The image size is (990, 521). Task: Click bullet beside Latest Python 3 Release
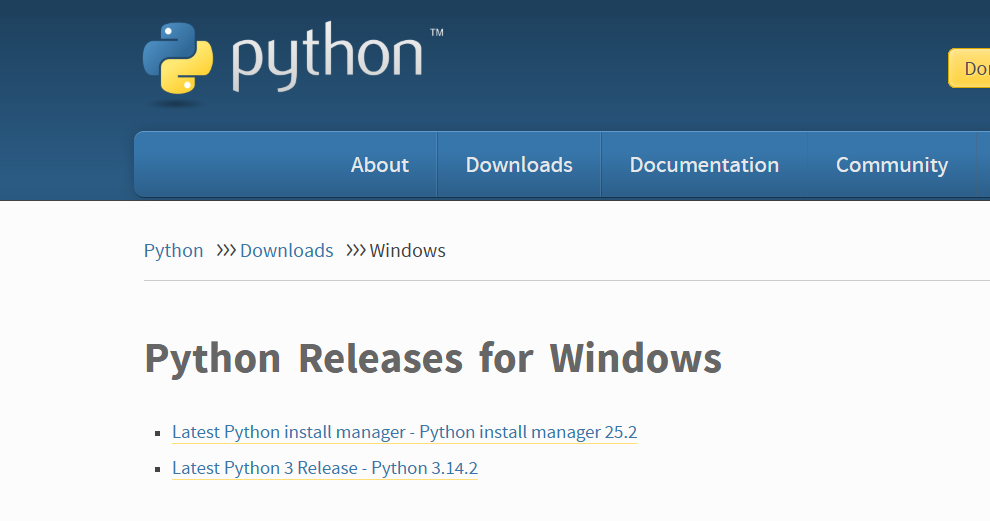pos(158,469)
